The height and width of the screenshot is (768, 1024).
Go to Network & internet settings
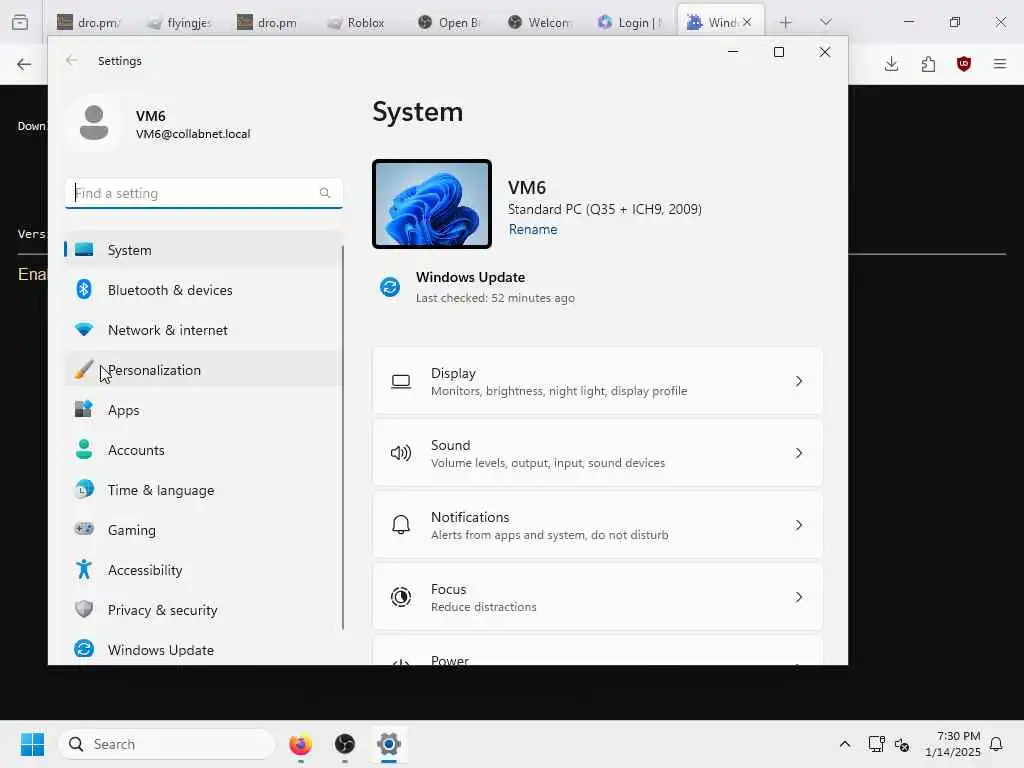(203, 330)
